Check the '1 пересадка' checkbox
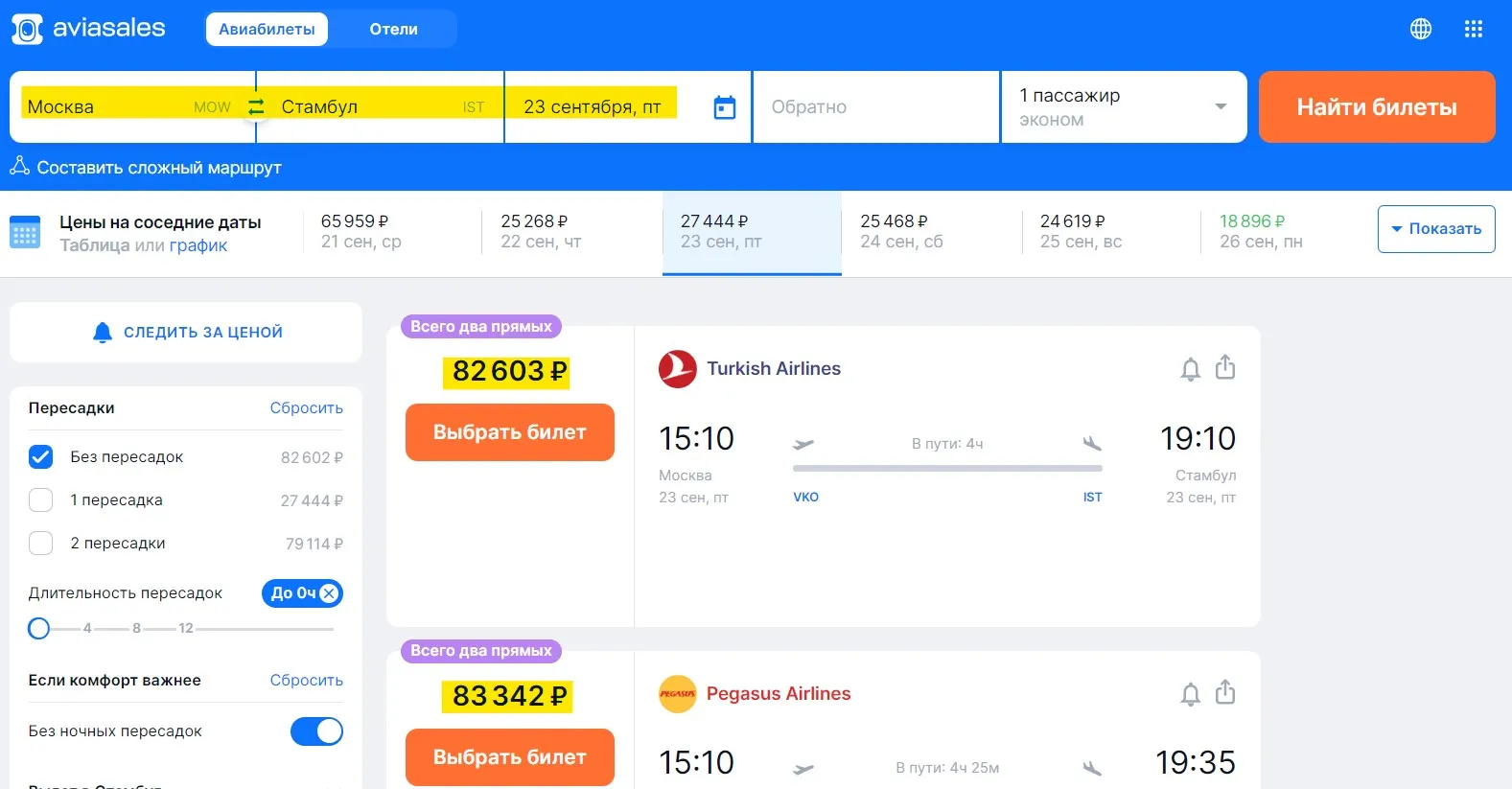Screen dimensions: 1512x789 point(41,500)
